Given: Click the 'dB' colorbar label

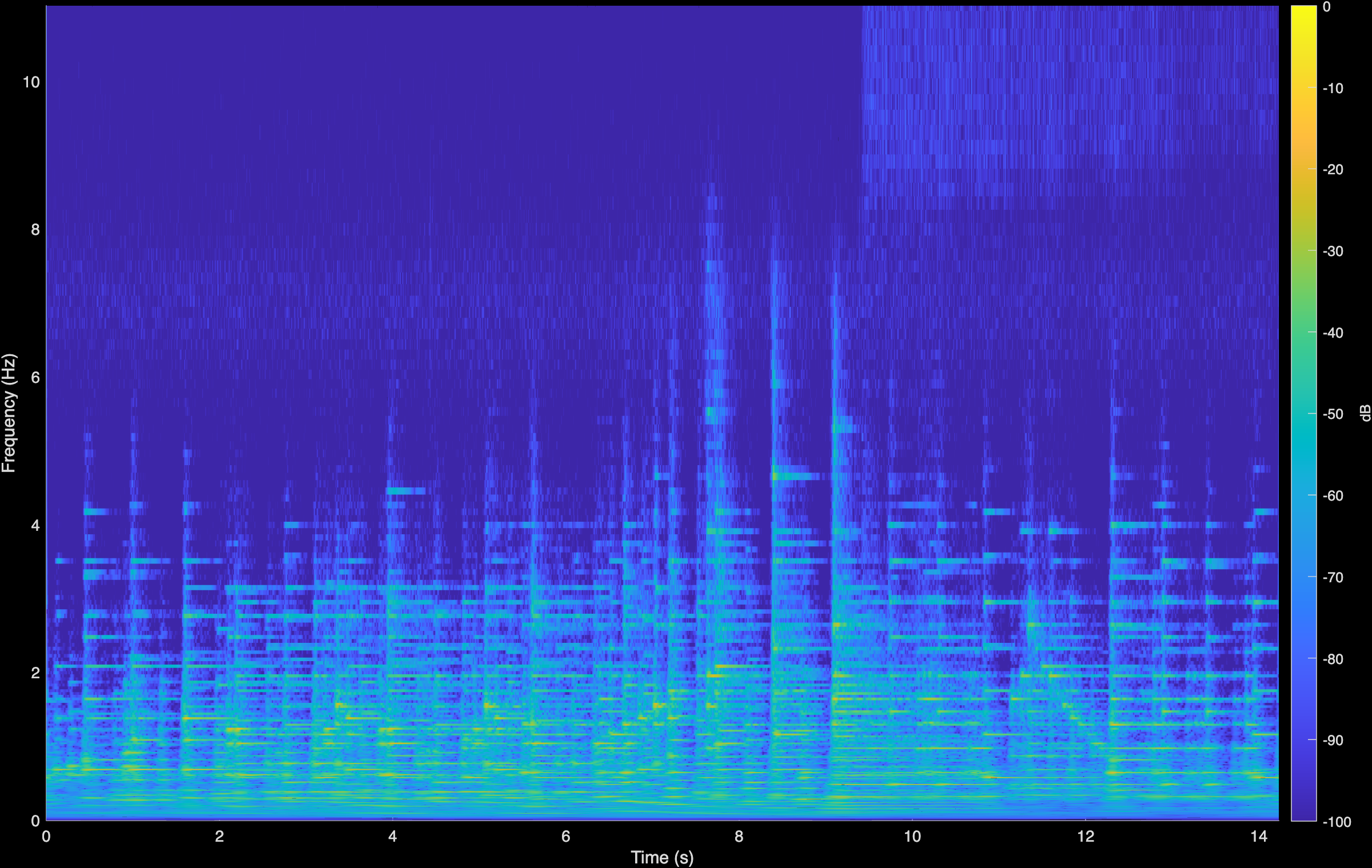Looking at the screenshot, I should 1365,413.
